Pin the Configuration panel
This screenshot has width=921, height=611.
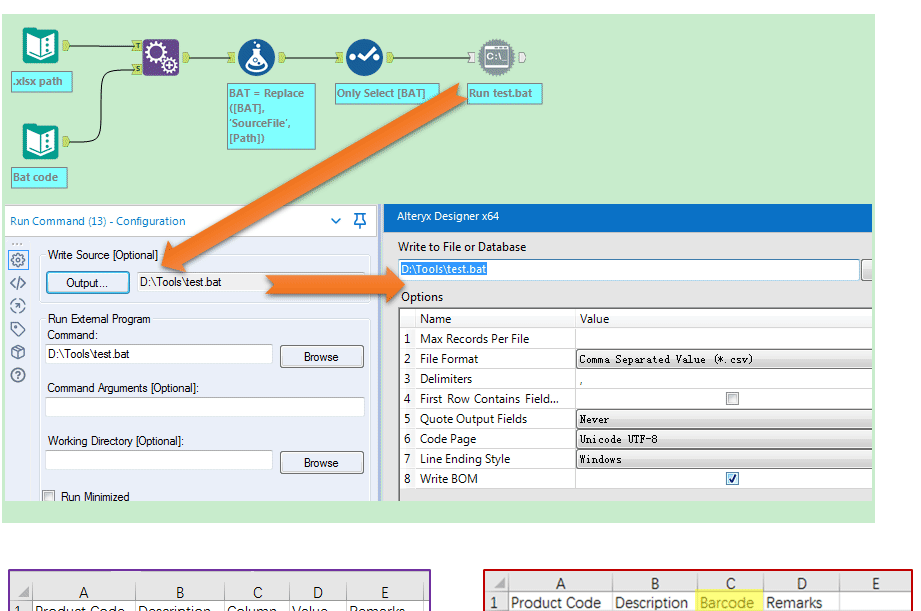coord(360,221)
